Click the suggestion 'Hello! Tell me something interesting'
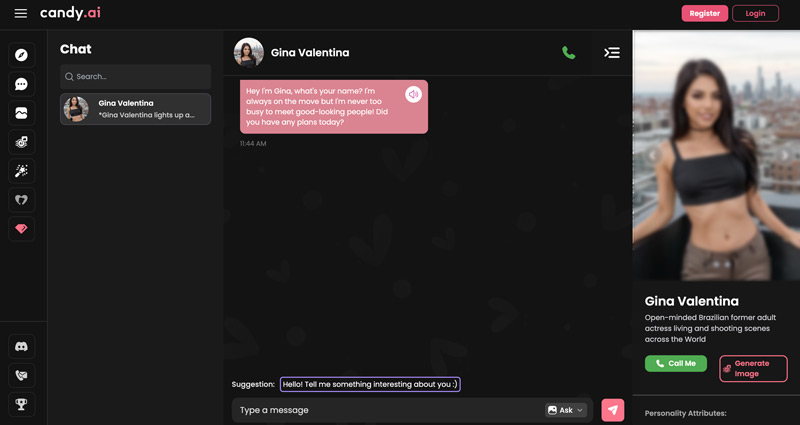 click(x=370, y=384)
